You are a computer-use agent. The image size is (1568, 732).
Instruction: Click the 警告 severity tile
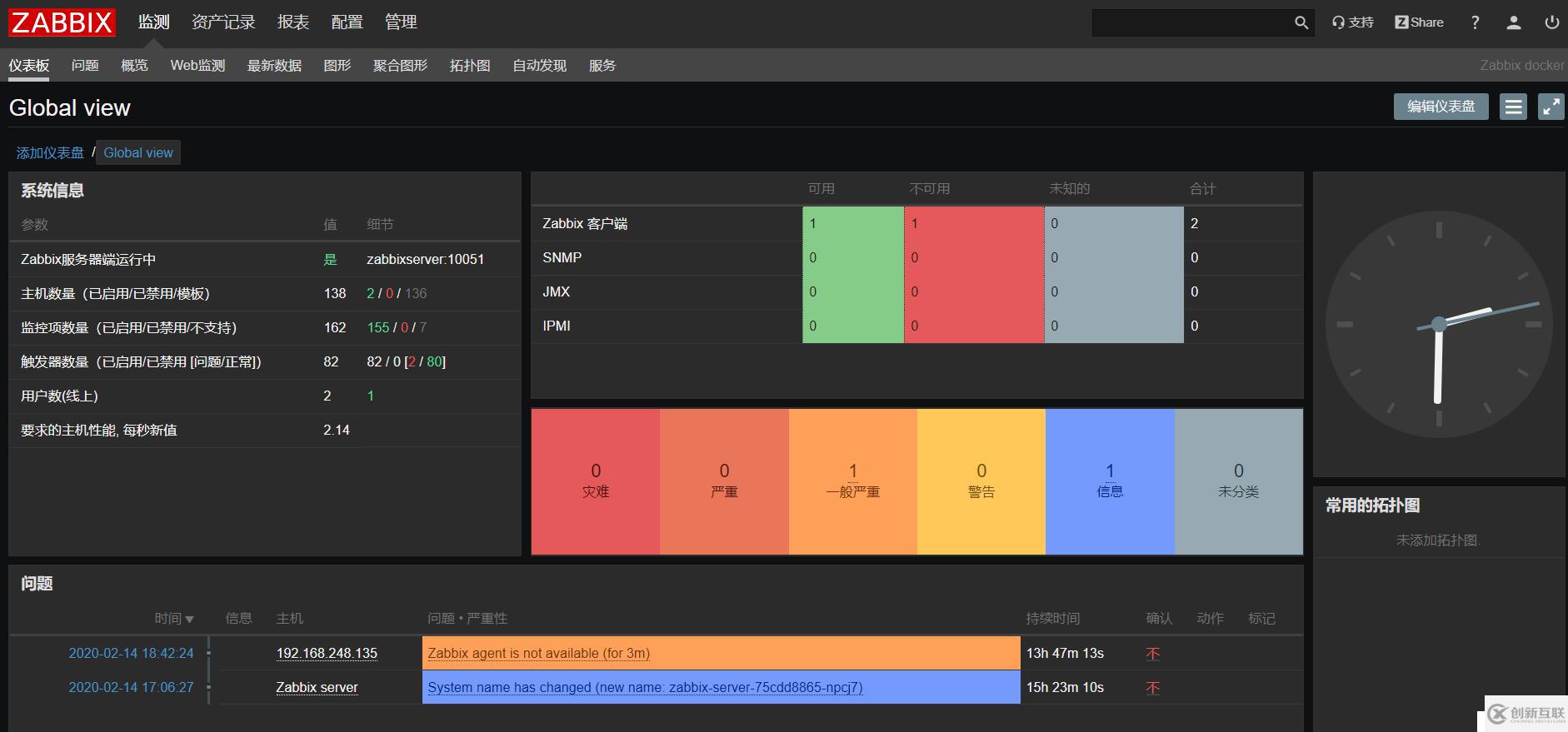pyautogui.click(x=981, y=481)
